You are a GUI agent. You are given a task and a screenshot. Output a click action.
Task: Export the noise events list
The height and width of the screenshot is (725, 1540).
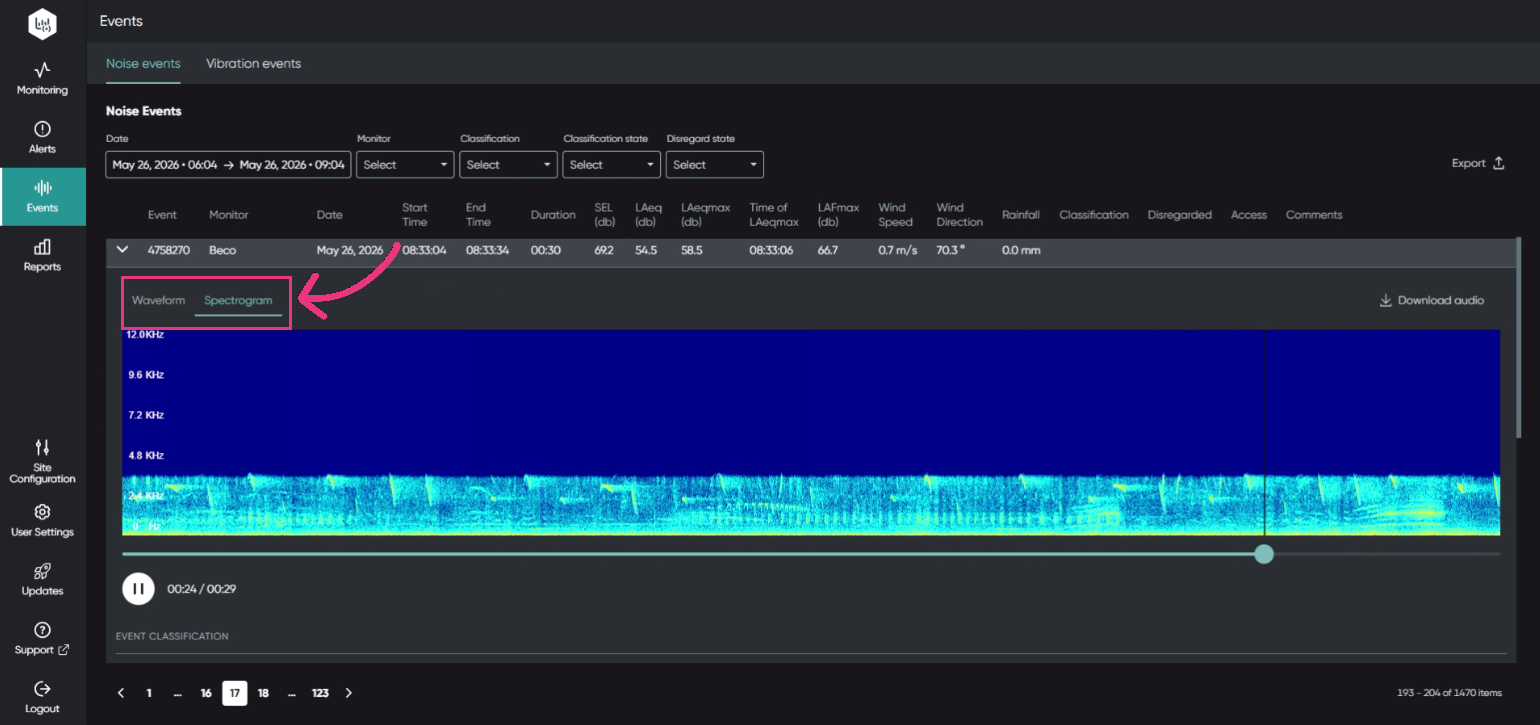click(x=1479, y=164)
